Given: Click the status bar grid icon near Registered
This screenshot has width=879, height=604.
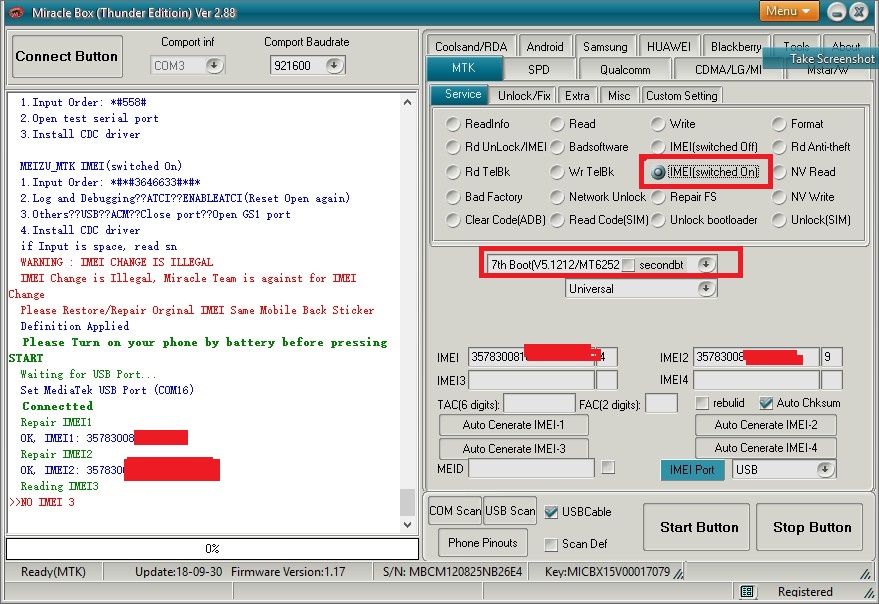Looking at the screenshot, I should tap(747, 591).
